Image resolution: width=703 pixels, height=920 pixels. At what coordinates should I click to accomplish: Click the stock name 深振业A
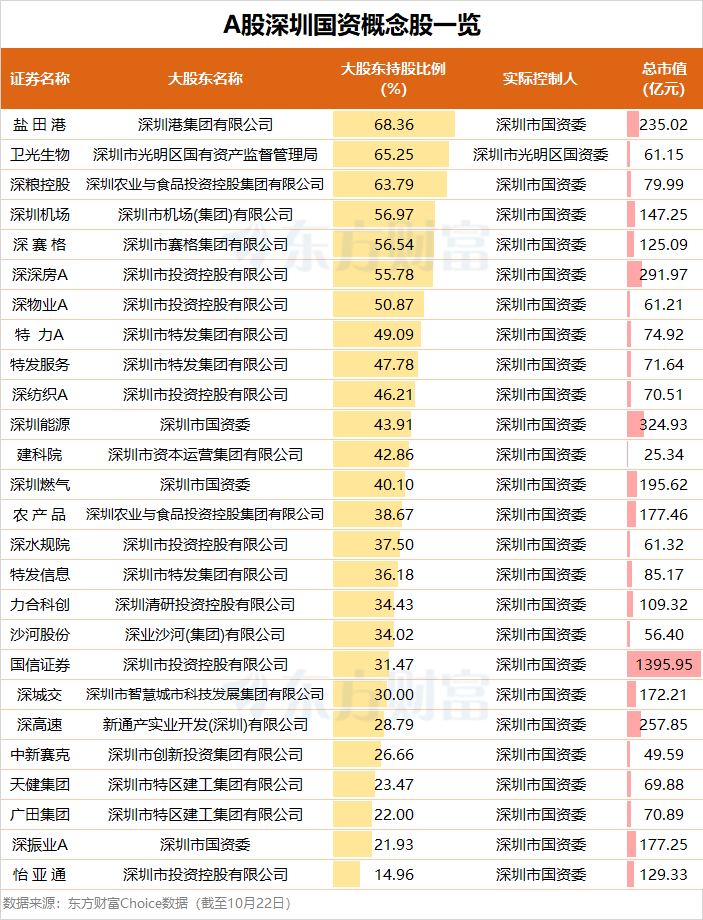coord(40,844)
